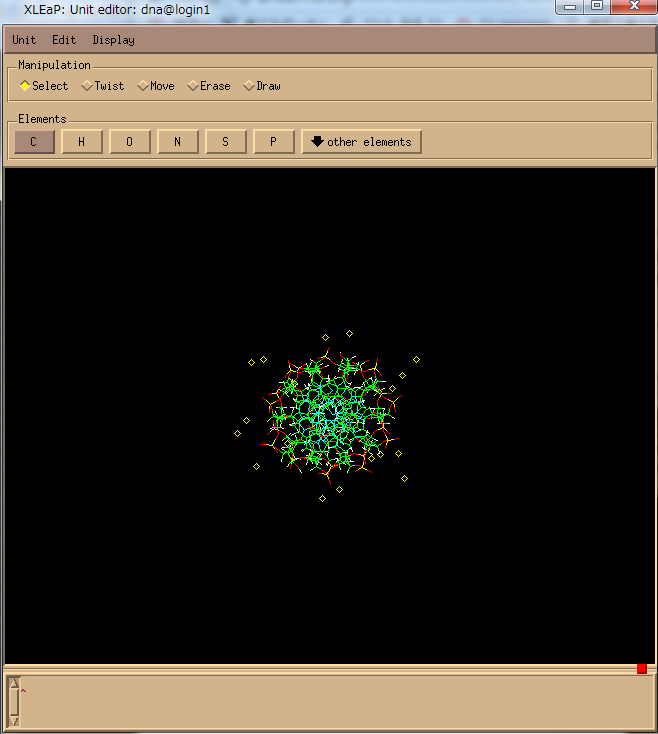Choose the Select manipulation mode
The image size is (658, 734).
click(44, 86)
